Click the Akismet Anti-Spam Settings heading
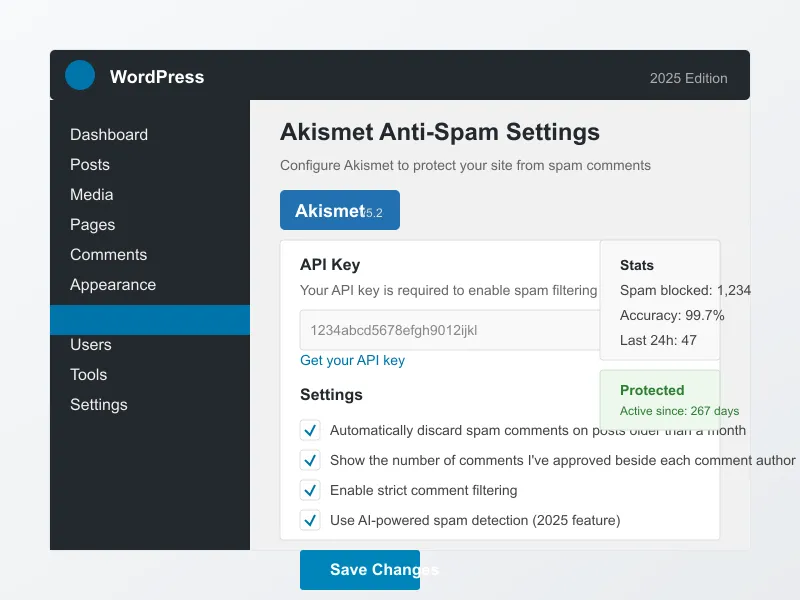800x600 pixels. tap(440, 132)
